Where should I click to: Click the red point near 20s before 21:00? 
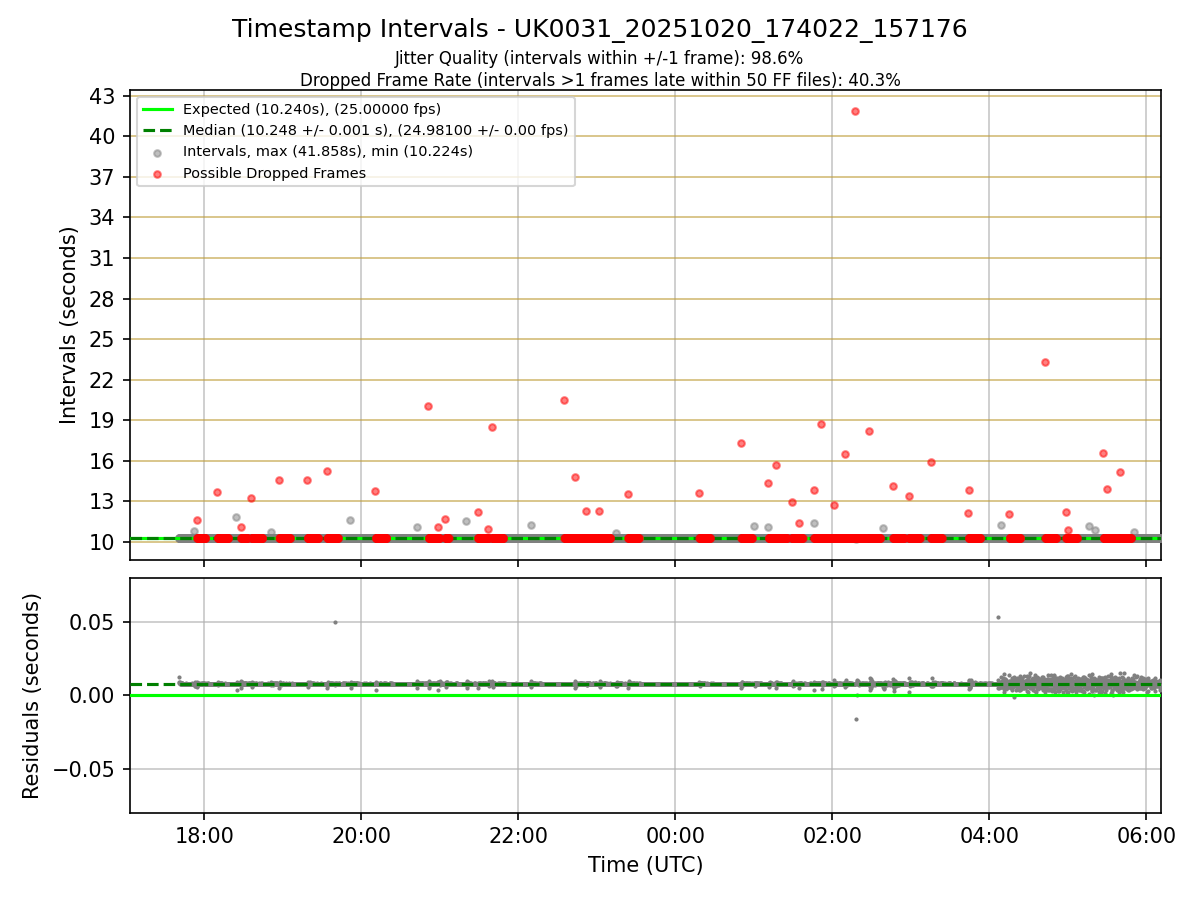pos(428,406)
